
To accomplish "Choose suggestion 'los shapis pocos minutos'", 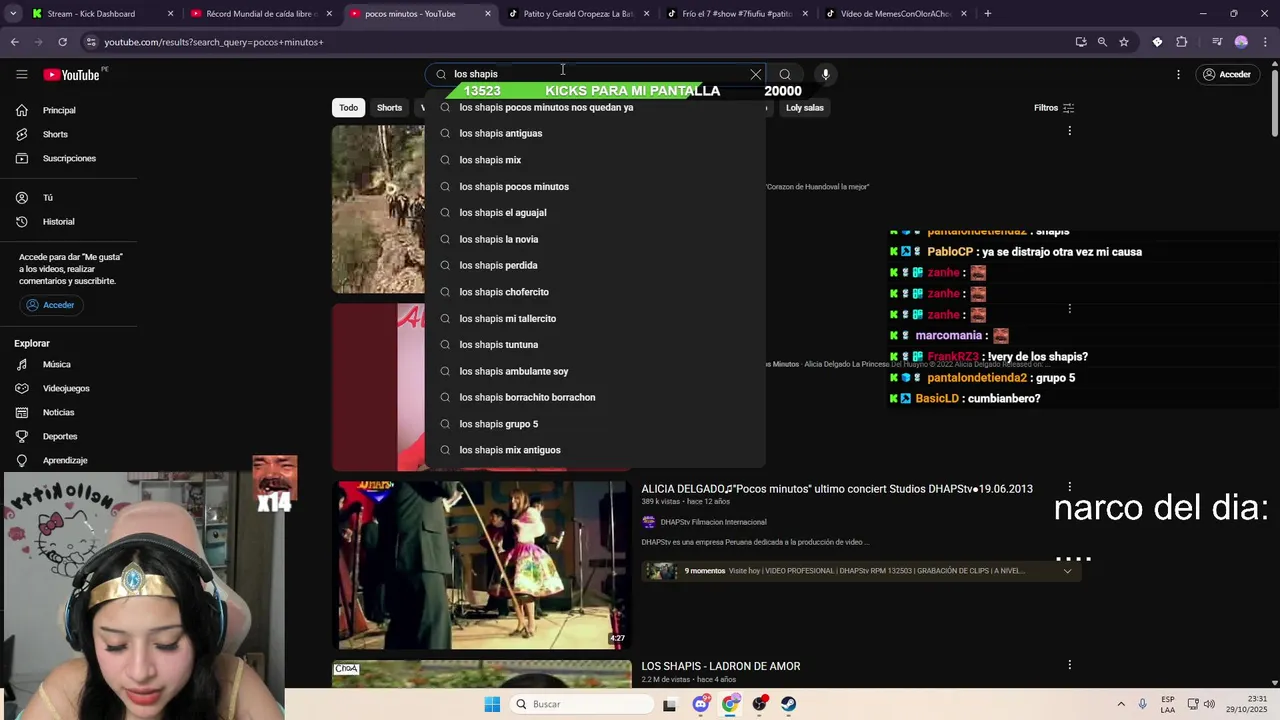I will 595,186.
